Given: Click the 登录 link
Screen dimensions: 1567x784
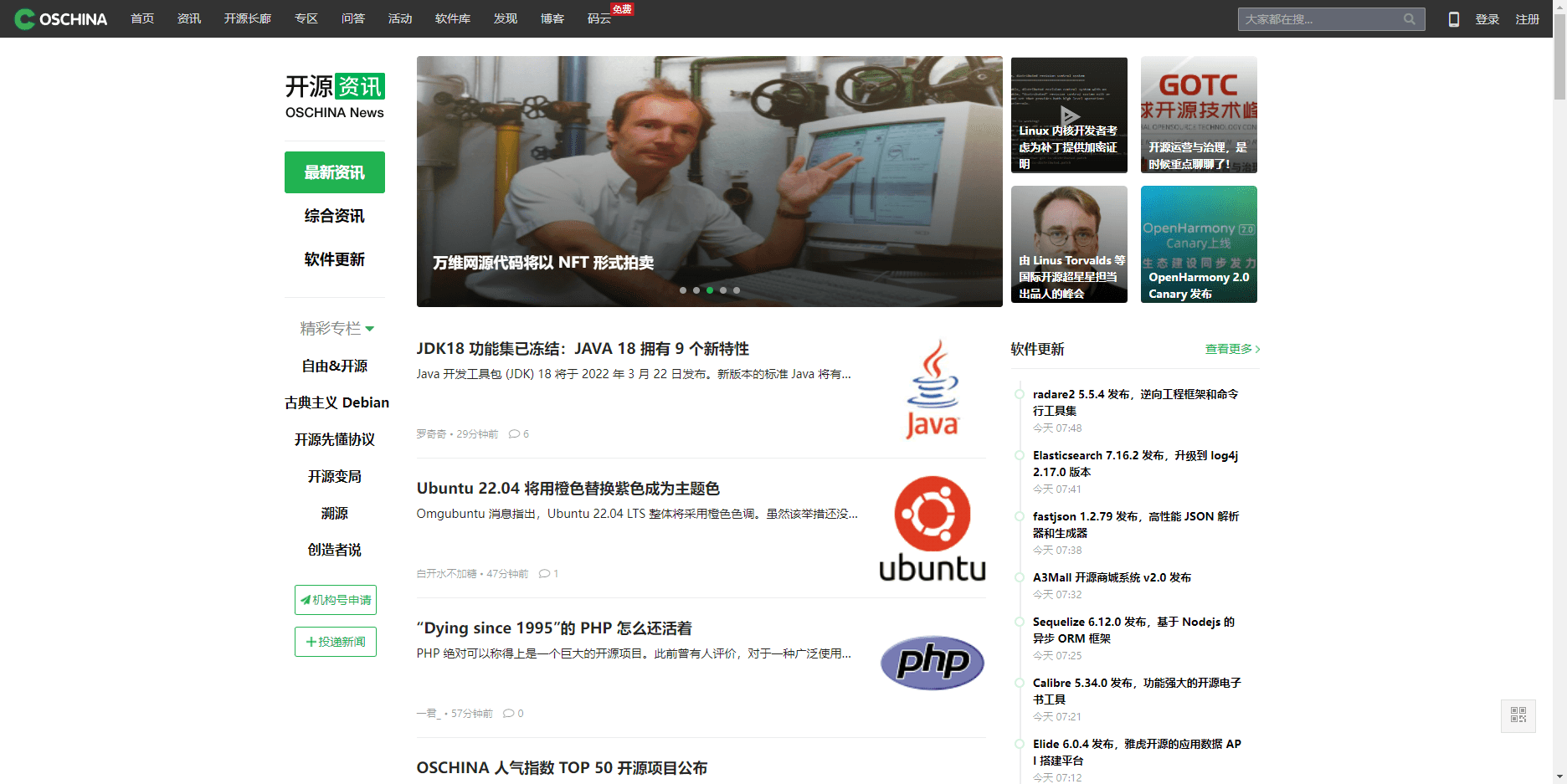Looking at the screenshot, I should point(1487,19).
